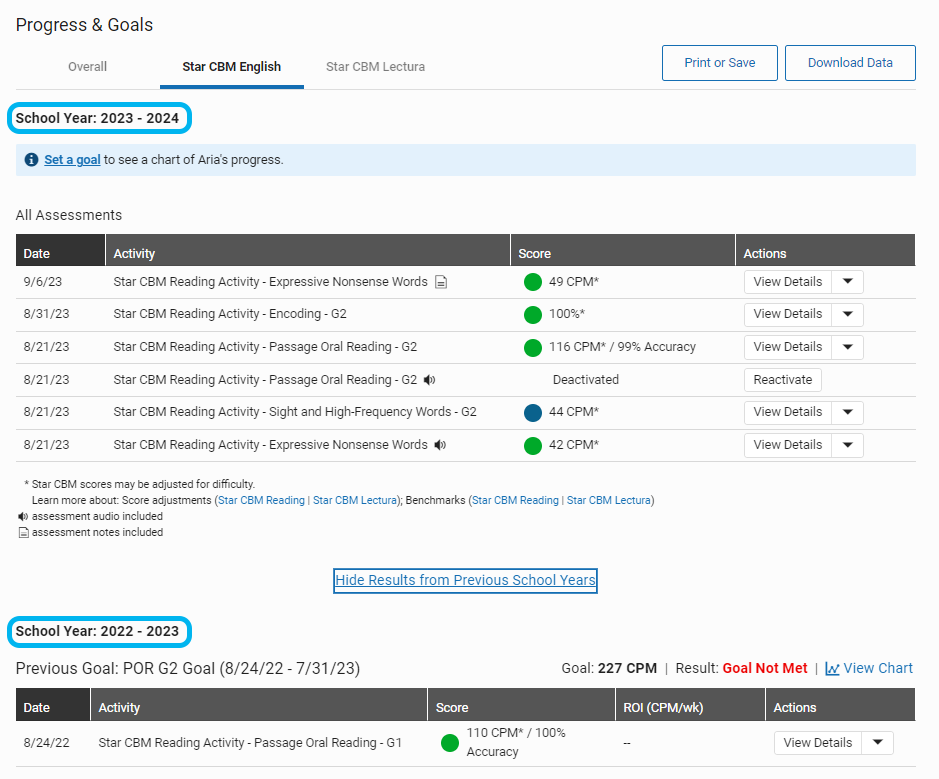Click the "42 CPM*" score value
The width and height of the screenshot is (939, 779).
click(x=574, y=445)
